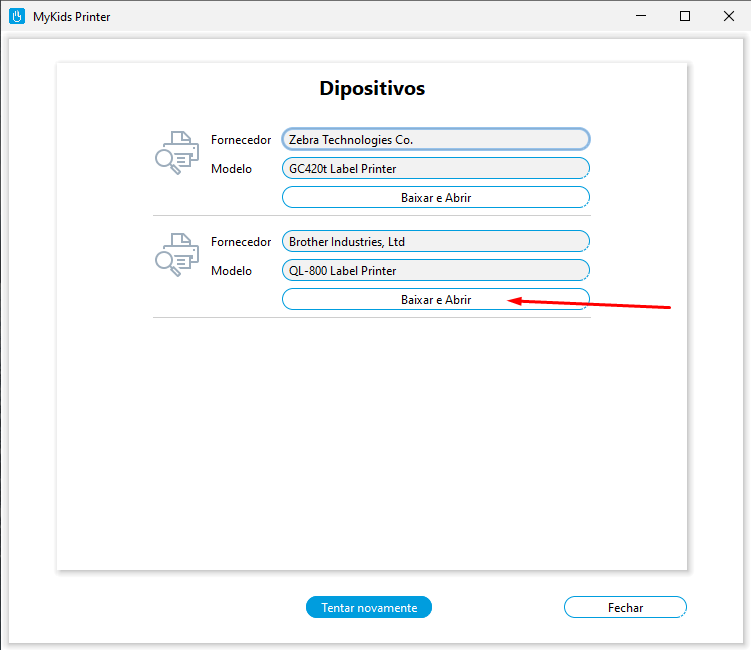The width and height of the screenshot is (751, 650).
Task: Click the Tentar novamente button
Action: point(369,607)
